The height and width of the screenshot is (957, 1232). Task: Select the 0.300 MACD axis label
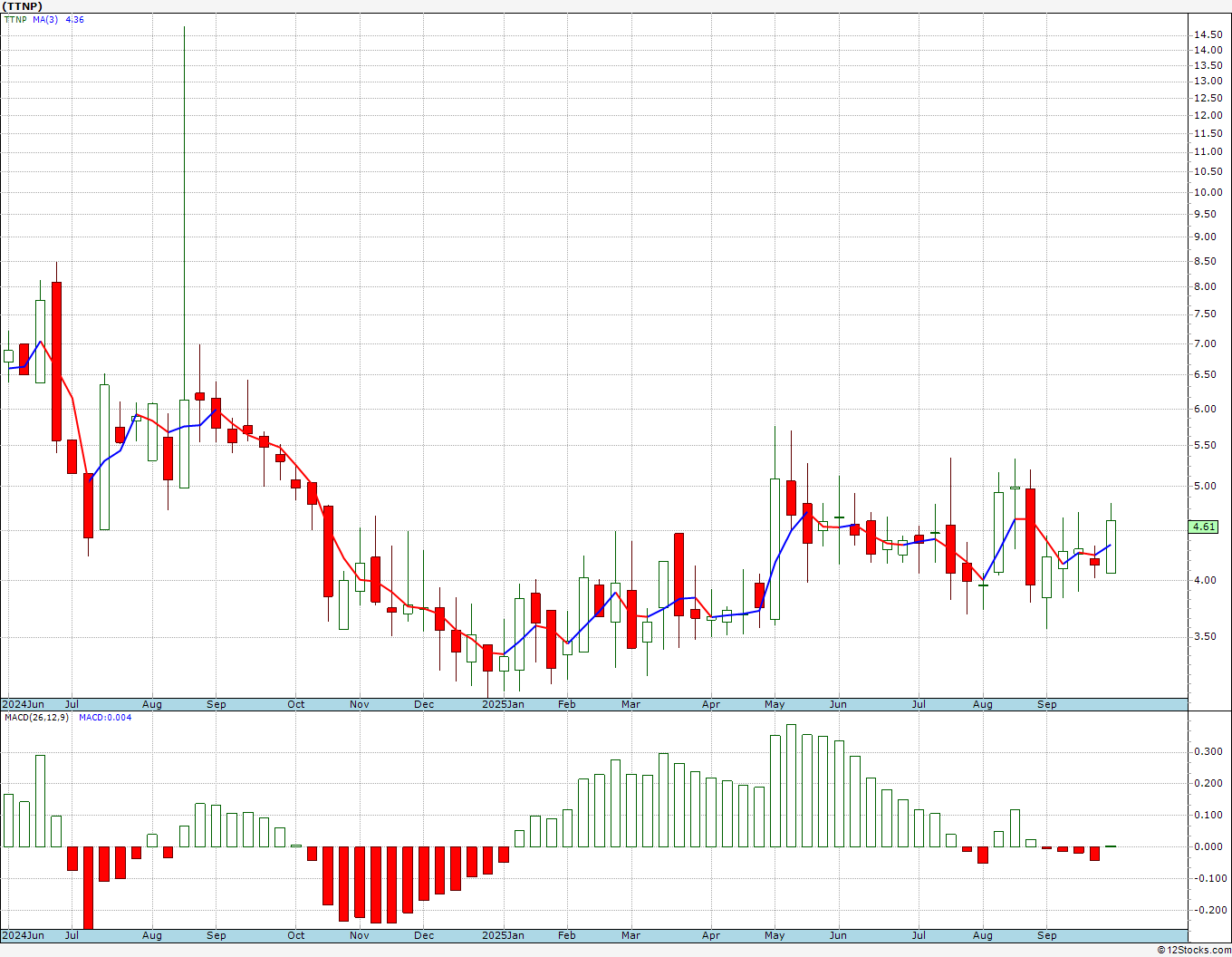pos(1208,751)
